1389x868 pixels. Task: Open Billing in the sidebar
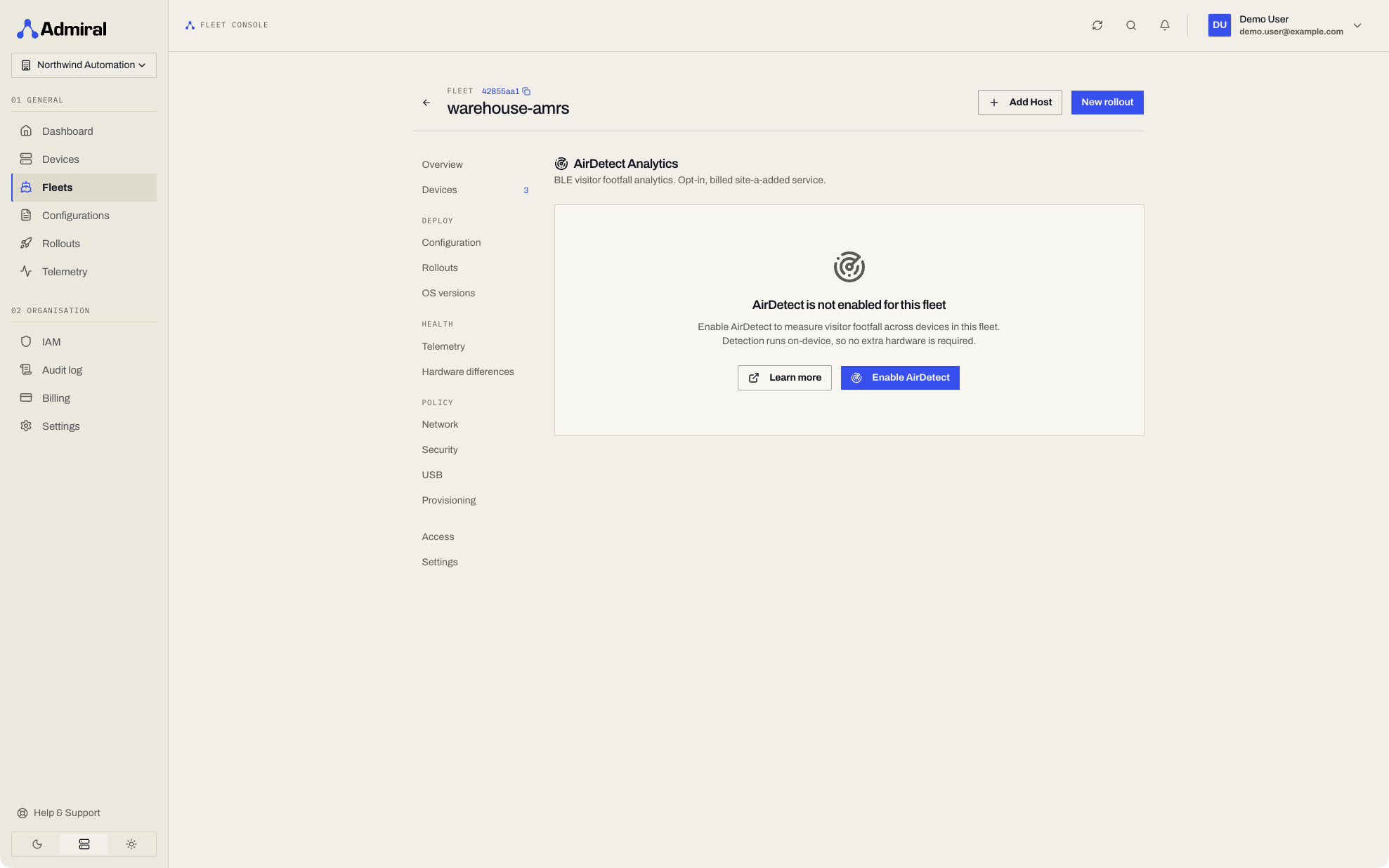[84, 398]
